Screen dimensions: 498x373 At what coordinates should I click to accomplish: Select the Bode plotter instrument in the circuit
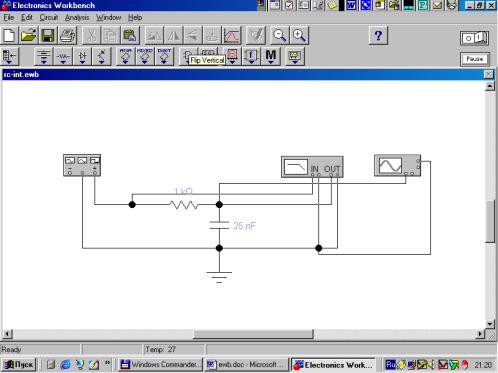click(x=312, y=166)
